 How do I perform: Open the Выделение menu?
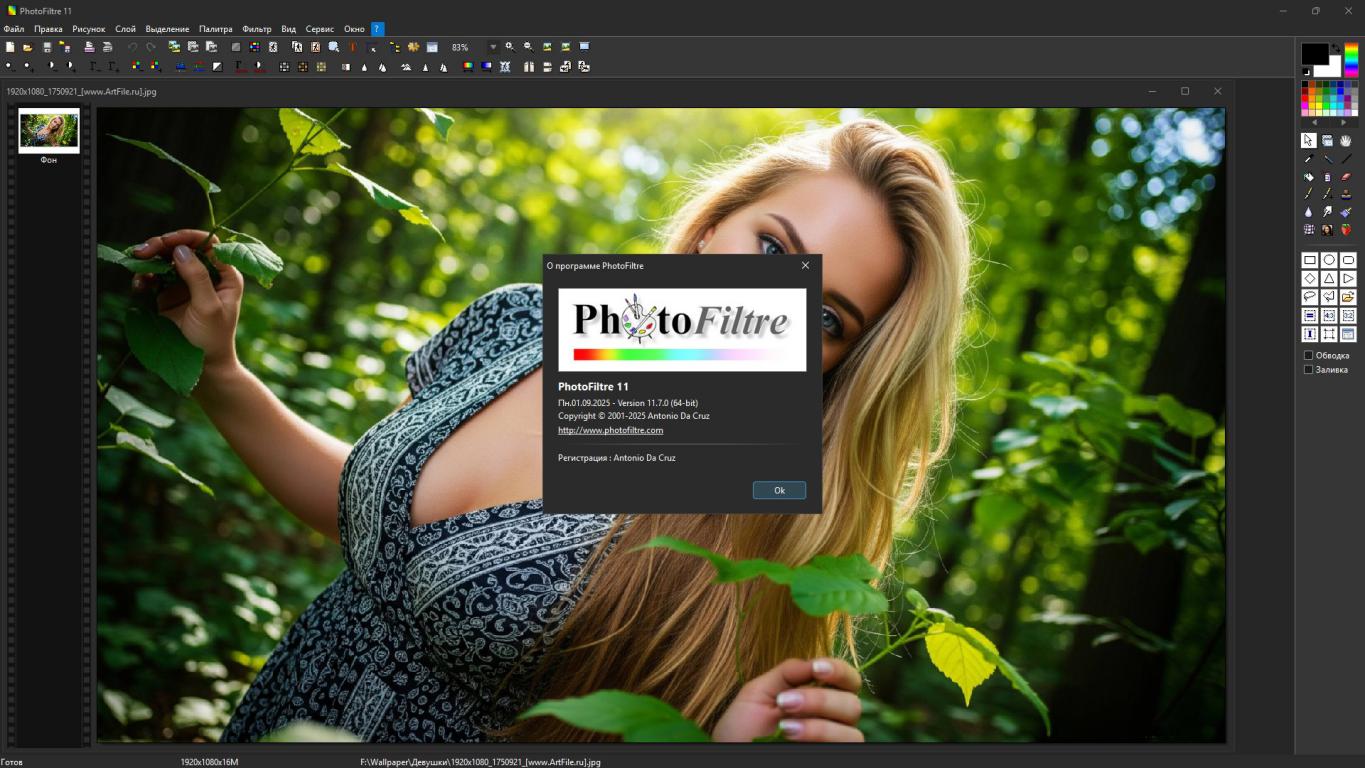[167, 29]
